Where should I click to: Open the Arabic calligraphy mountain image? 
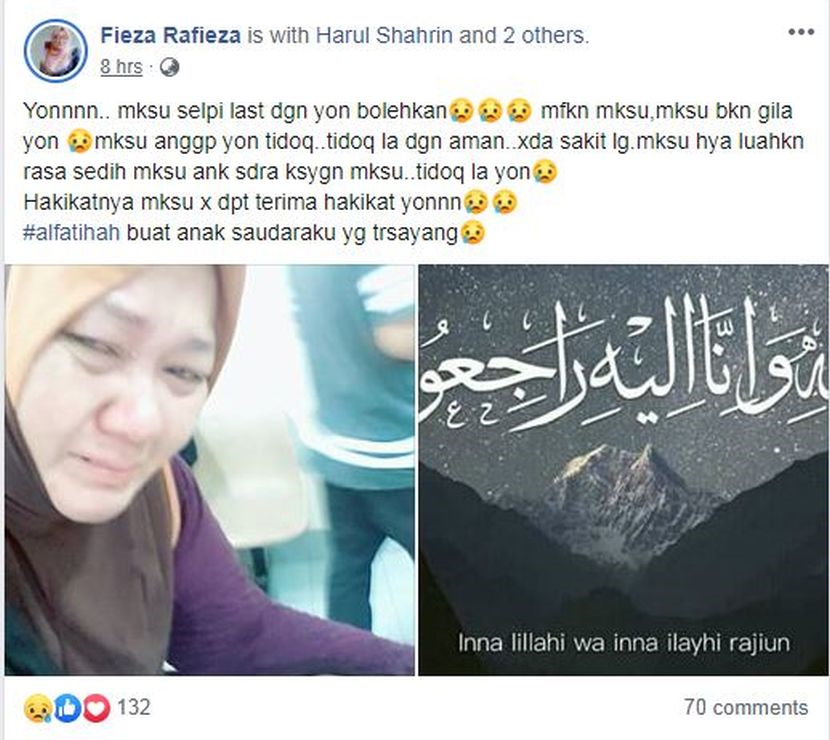click(623, 470)
